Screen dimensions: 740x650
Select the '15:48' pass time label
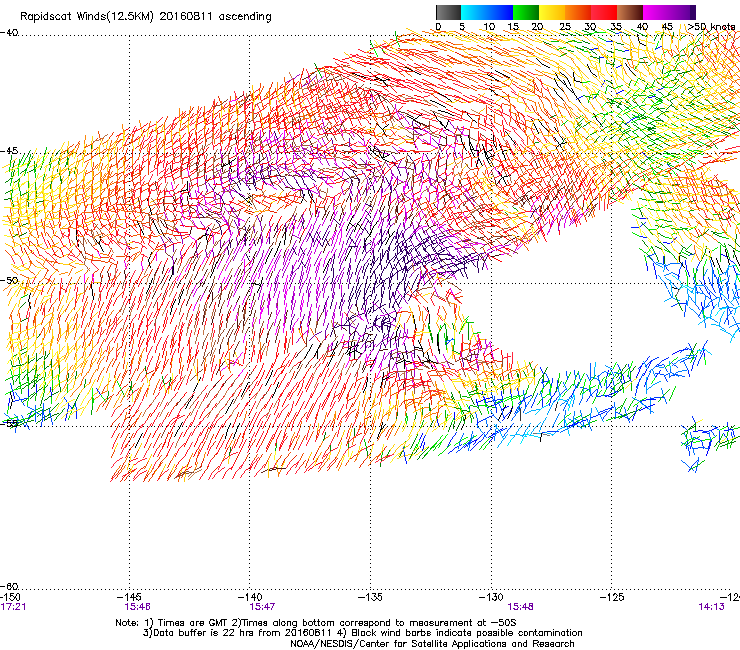point(520,607)
